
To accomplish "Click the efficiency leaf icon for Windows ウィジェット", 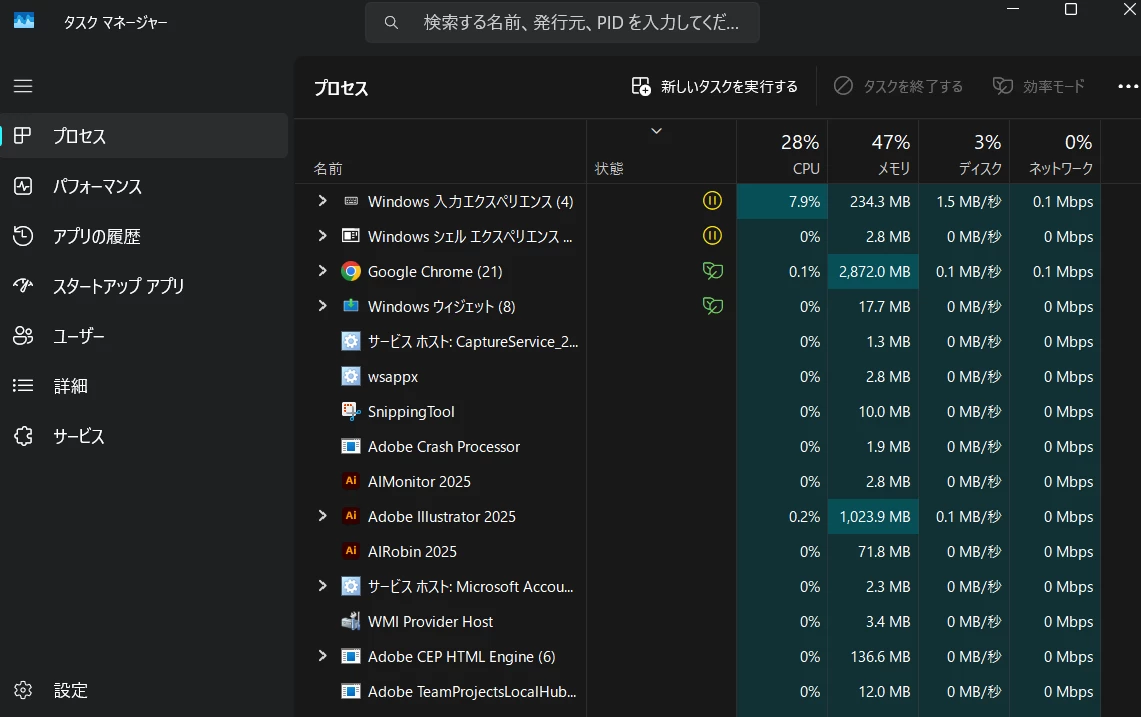I will pos(712,306).
